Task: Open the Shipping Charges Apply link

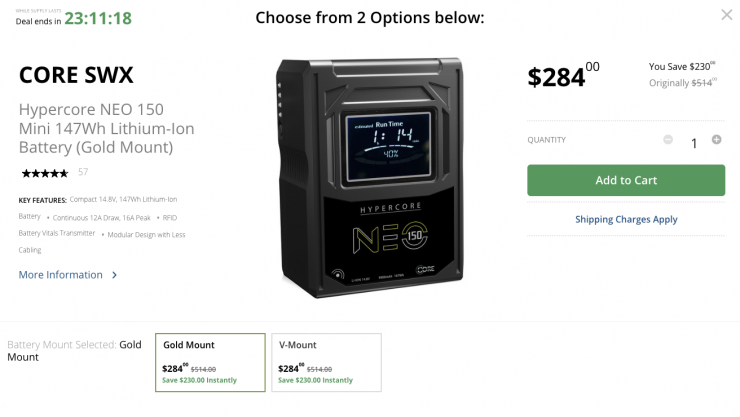Action: (x=626, y=219)
